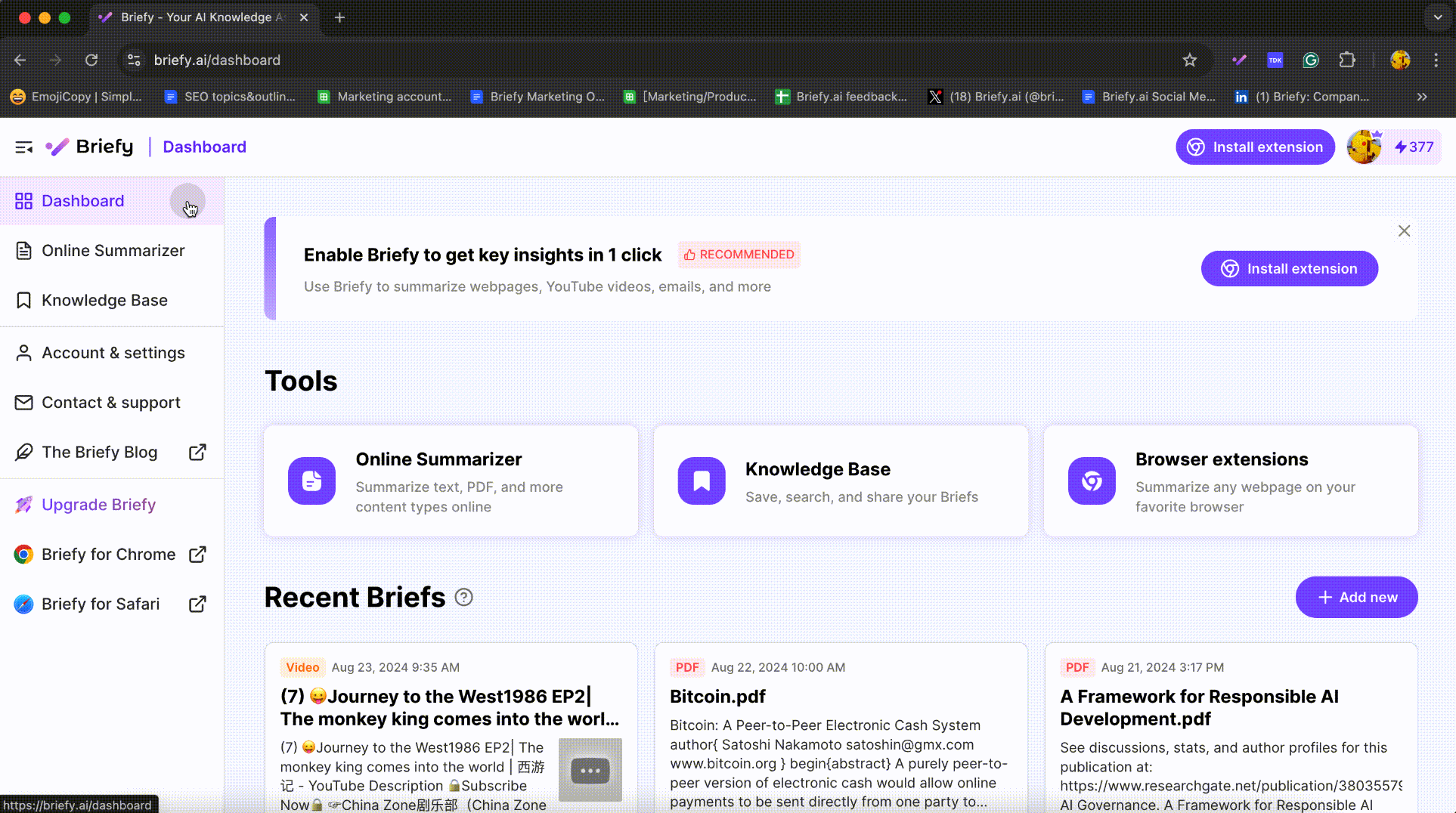Screen dimensions: 1456x813
Task: Open the Briefy.ai feedback bookmark
Action: pos(841,97)
